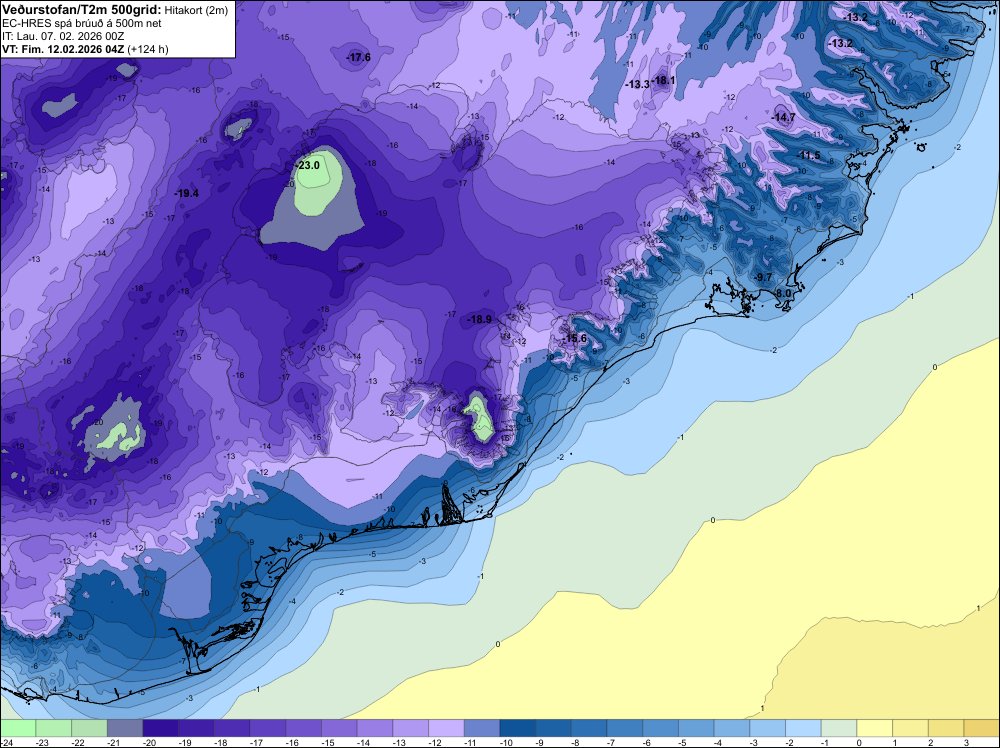Viewport: 1000px width, 748px height.
Task: Click the -23.0 minimum temperature label
Action: tap(308, 165)
